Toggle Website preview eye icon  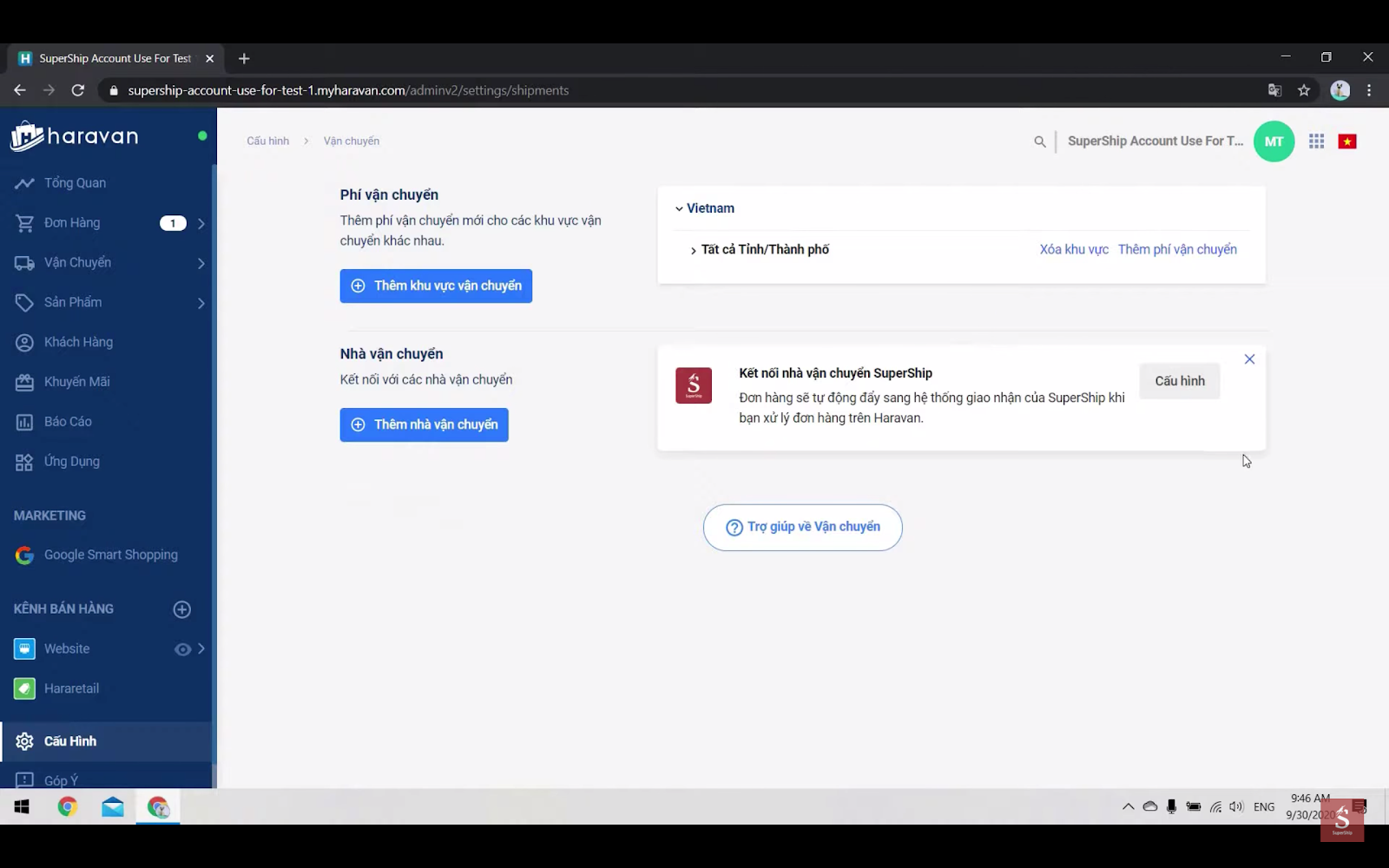[182, 649]
